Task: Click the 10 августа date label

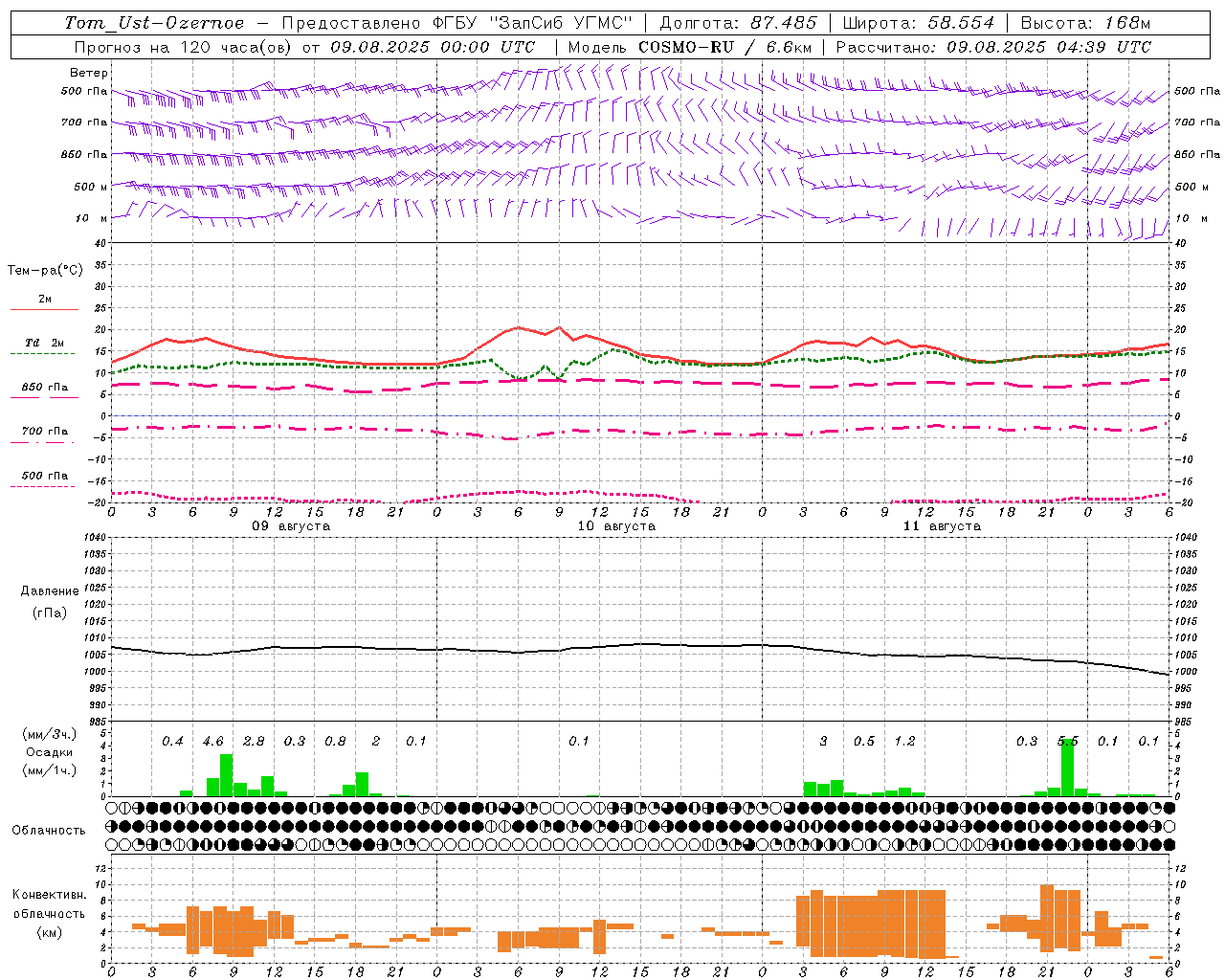Action: pyautogui.click(x=616, y=526)
